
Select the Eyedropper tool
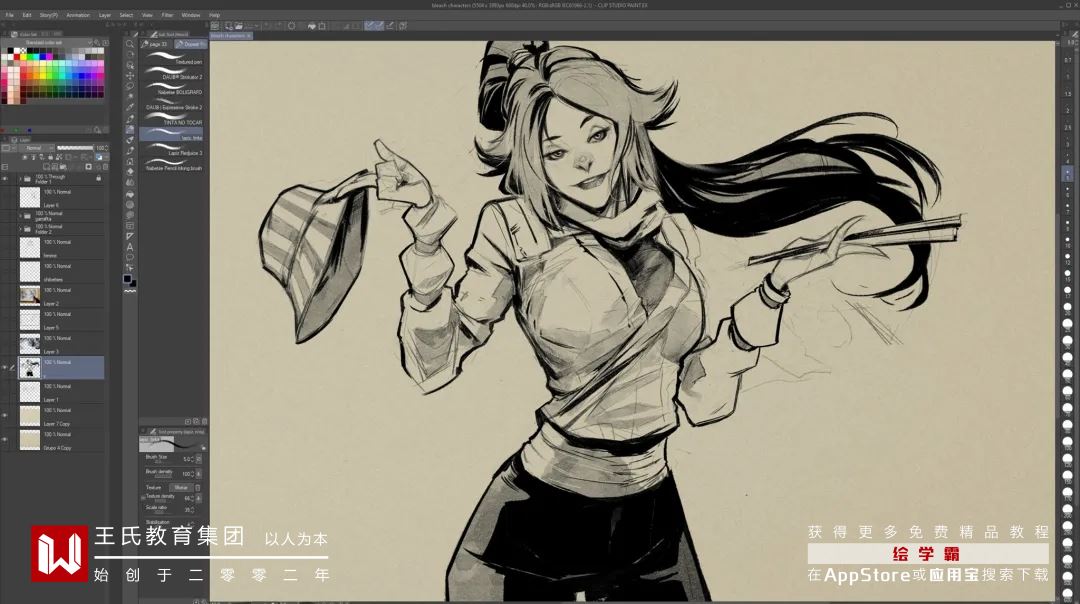click(129, 107)
